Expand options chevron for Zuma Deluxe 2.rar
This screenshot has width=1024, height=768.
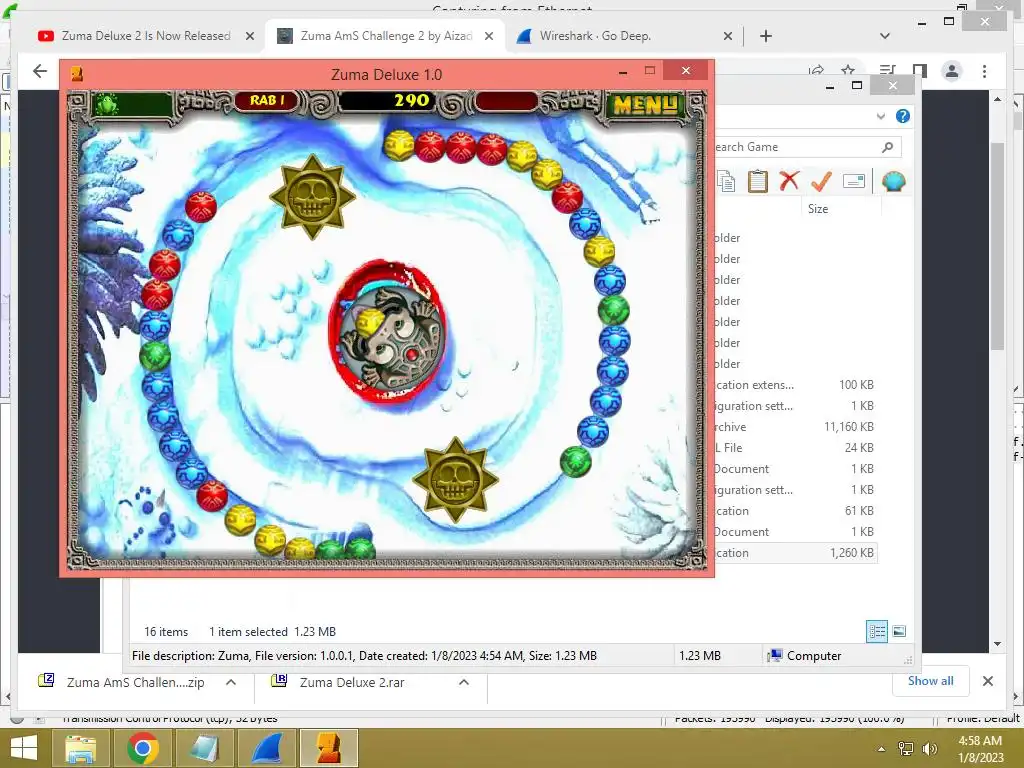coord(464,682)
